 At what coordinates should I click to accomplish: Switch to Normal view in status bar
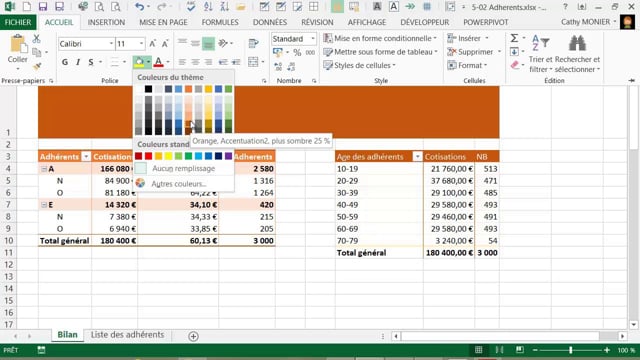(x=478, y=350)
